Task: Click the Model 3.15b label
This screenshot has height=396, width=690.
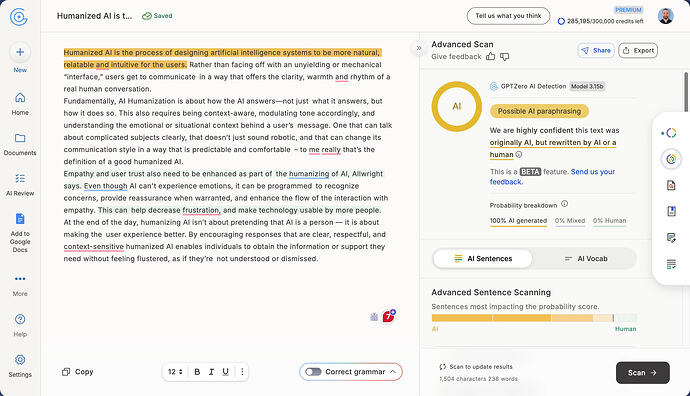Action: (587, 86)
